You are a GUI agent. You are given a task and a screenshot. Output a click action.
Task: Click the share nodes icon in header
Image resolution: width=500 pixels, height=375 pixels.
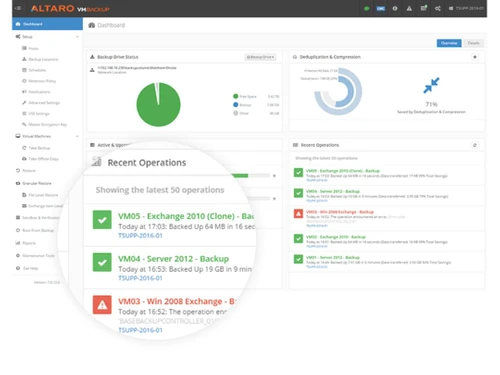point(438,8)
